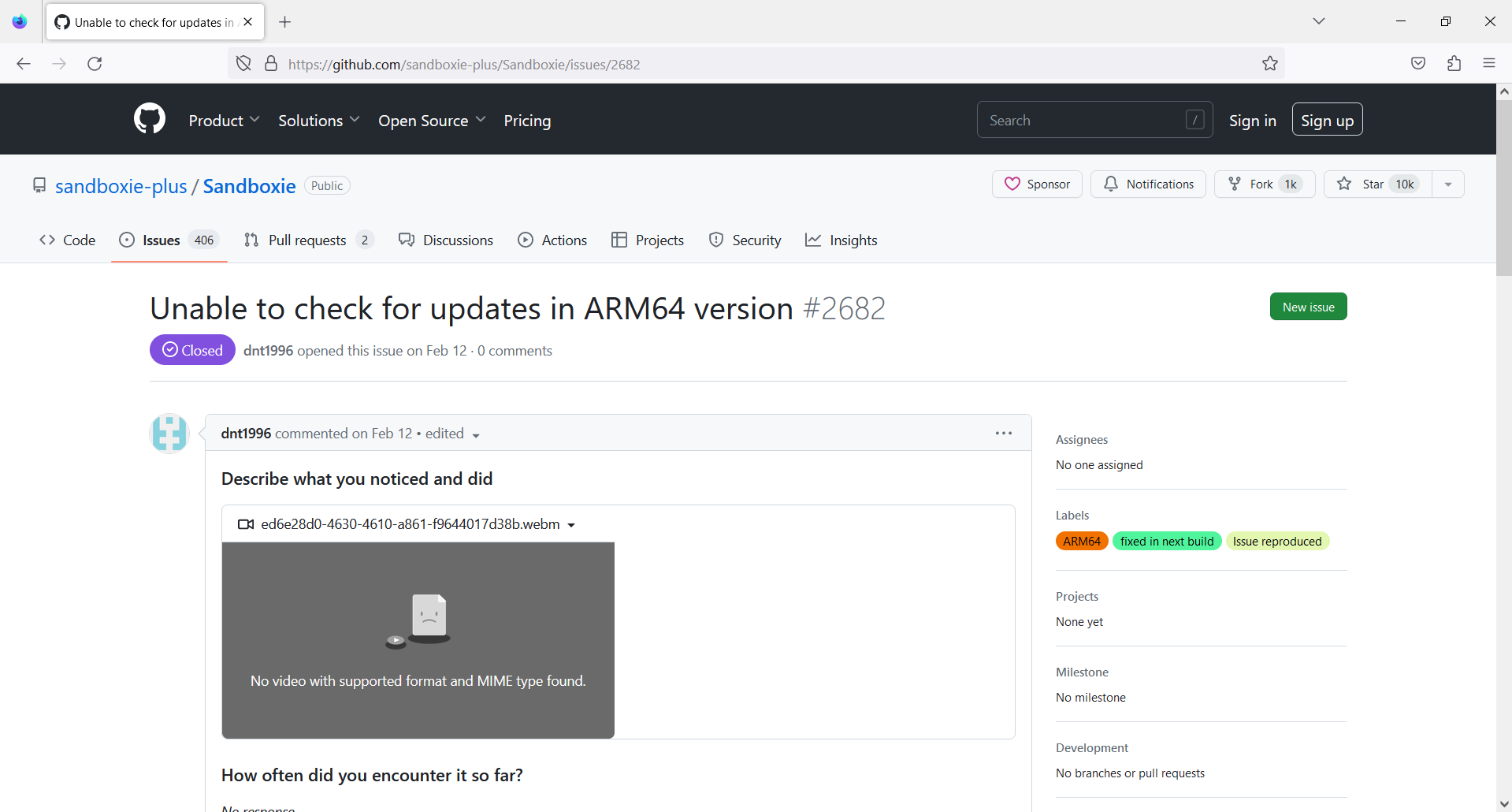Open a new browser tab
This screenshot has height=812, width=1512.
point(285,22)
